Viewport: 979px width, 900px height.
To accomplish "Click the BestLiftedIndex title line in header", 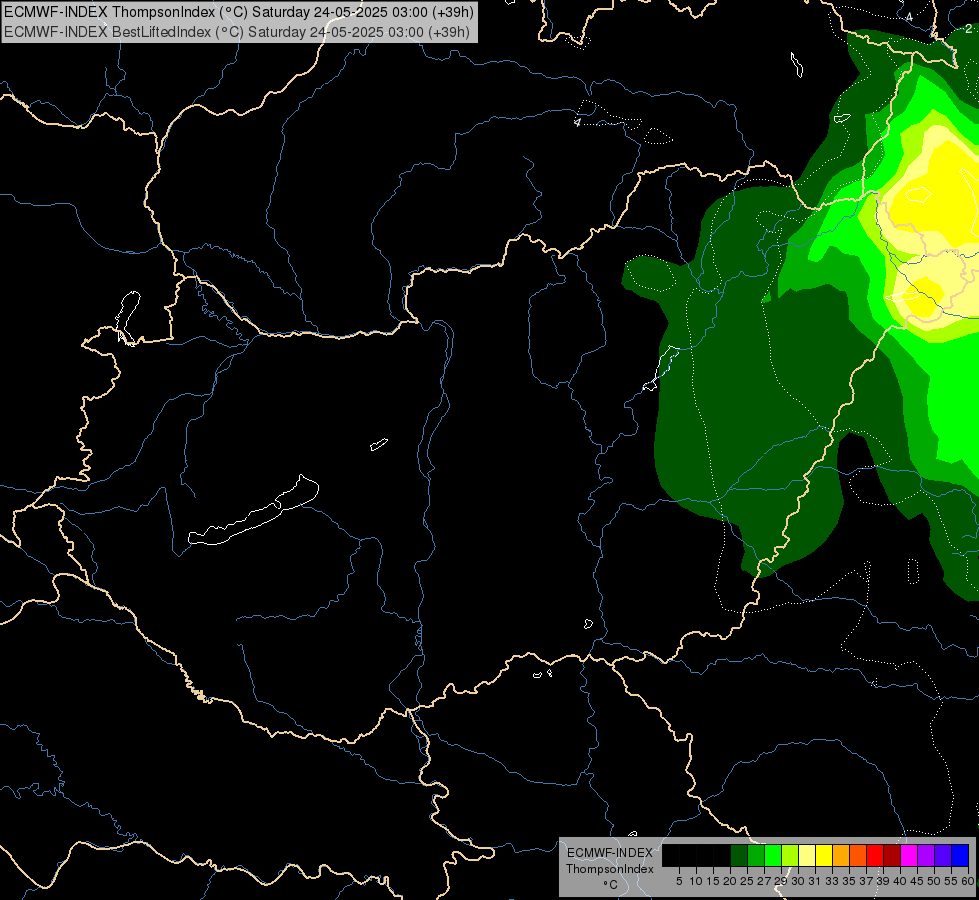I will [x=237, y=32].
